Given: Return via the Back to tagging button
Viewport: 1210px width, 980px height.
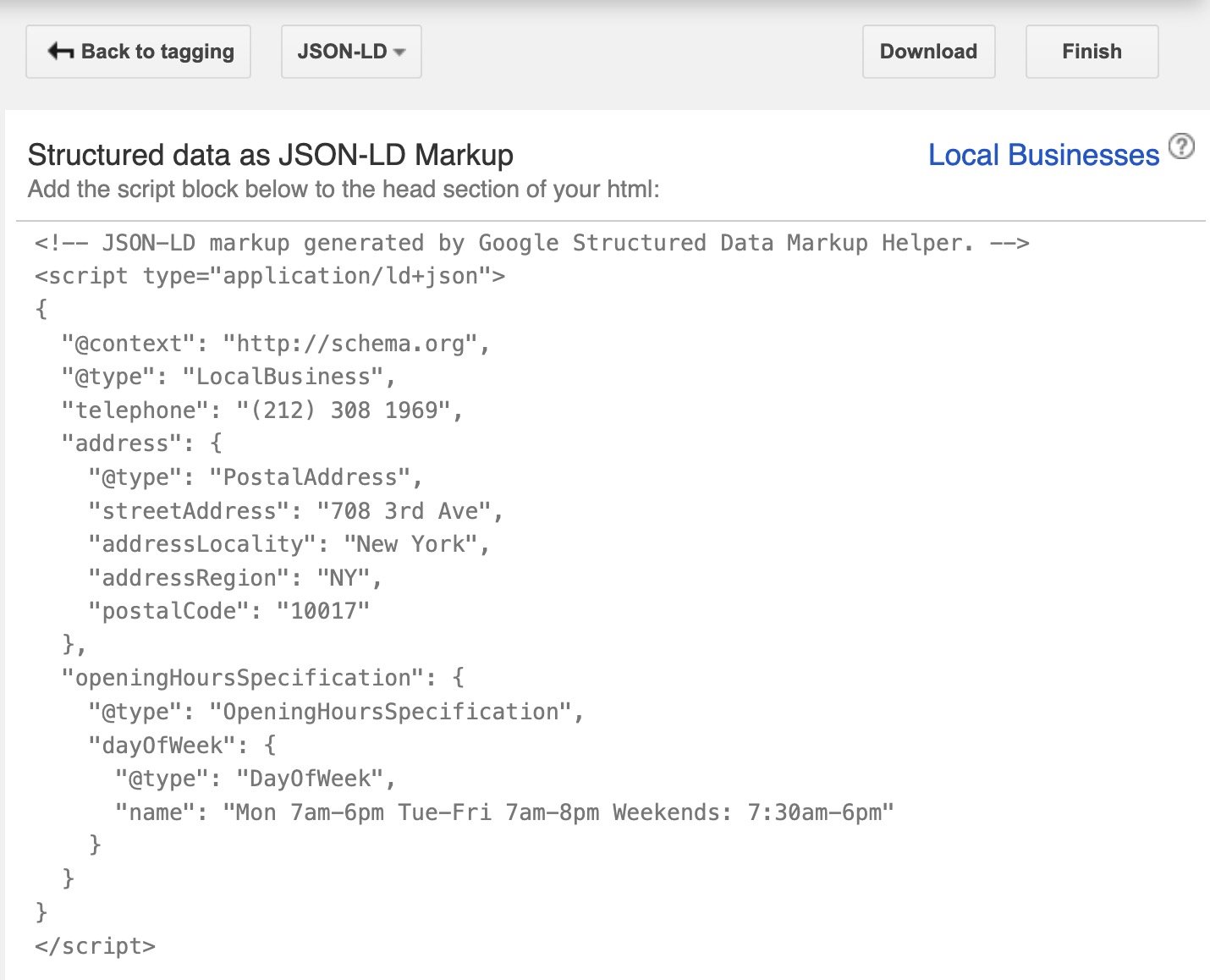Looking at the screenshot, I should 138,51.
